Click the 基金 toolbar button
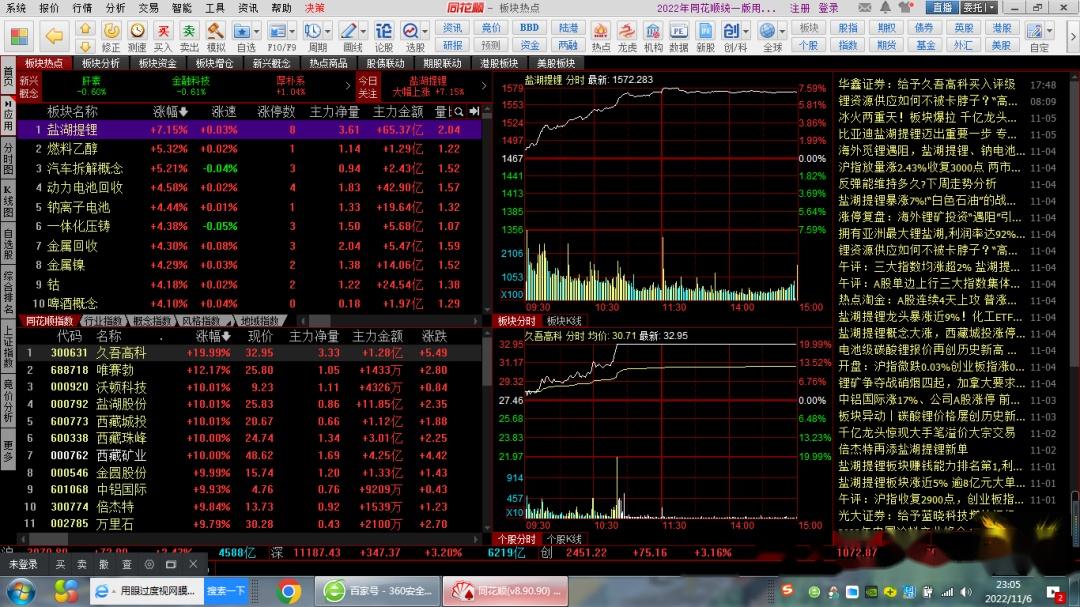 pos(925,45)
